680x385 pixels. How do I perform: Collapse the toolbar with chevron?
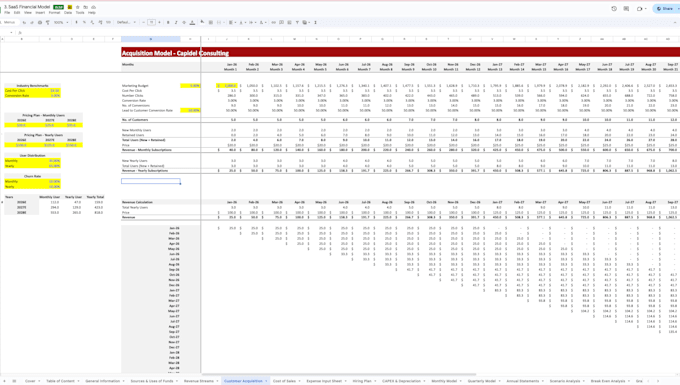coord(675,22)
